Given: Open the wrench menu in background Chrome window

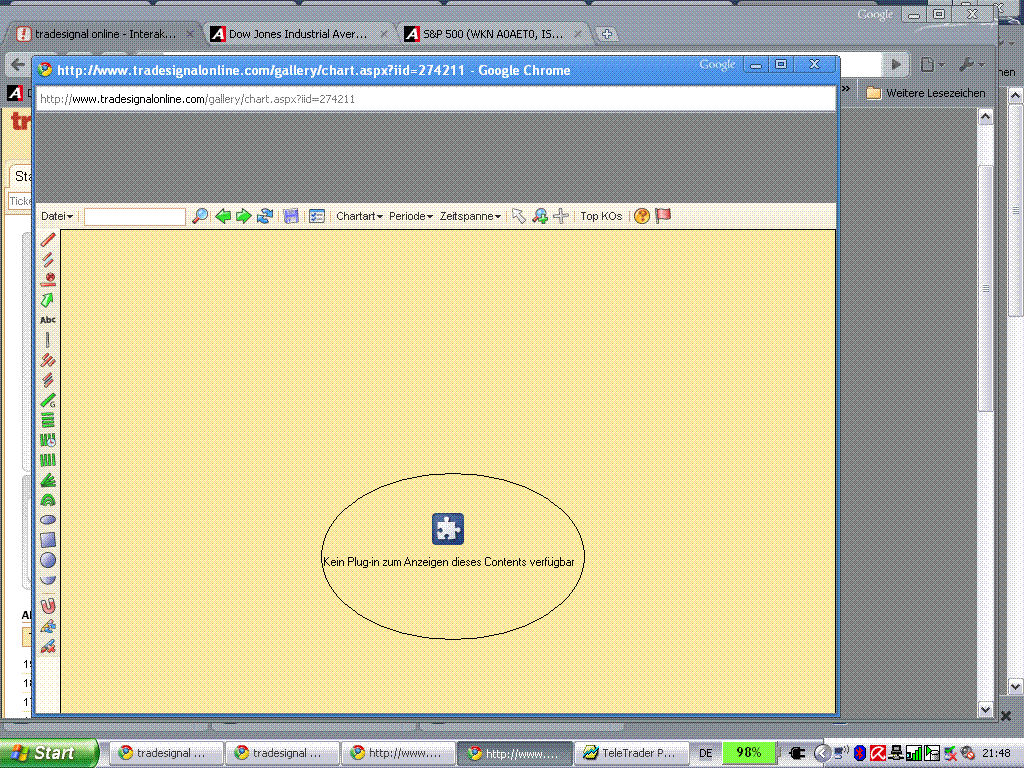Looking at the screenshot, I should click(970, 64).
